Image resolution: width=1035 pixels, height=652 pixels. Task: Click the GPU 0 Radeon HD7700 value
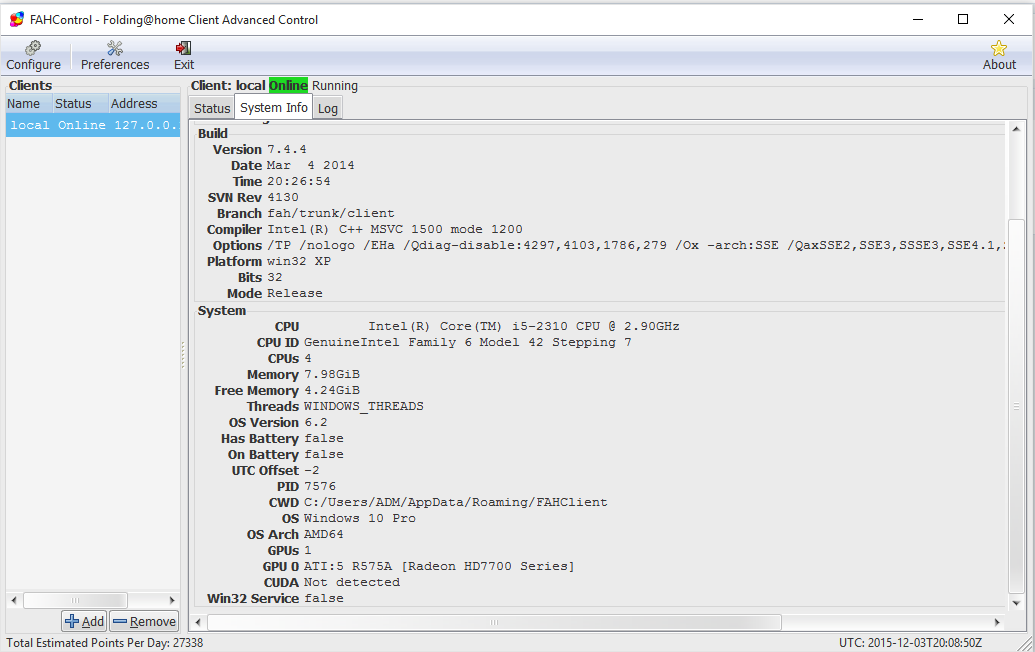pyautogui.click(x=439, y=566)
